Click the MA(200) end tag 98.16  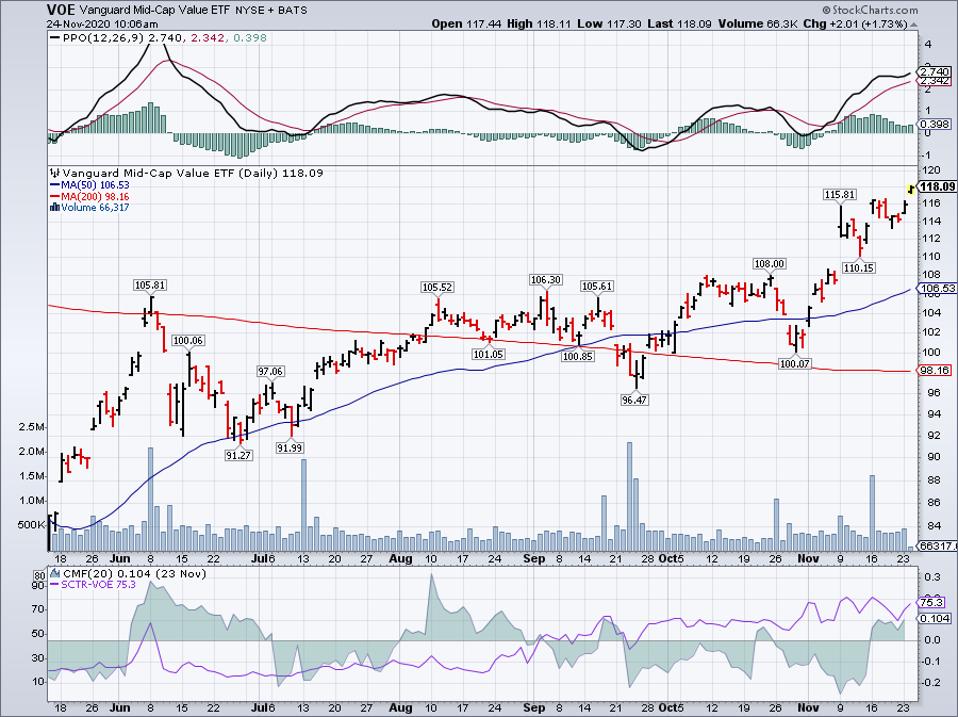(935, 371)
